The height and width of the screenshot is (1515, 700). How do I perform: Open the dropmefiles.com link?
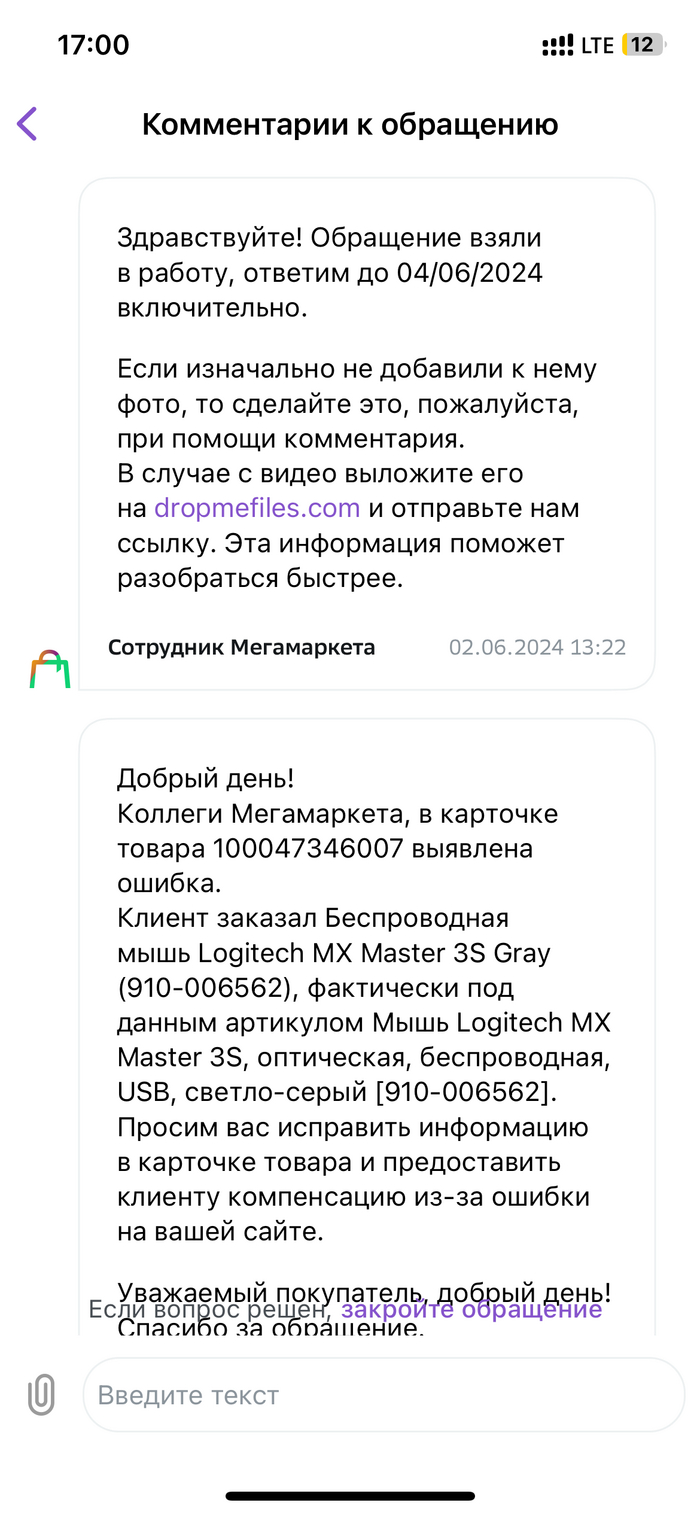257,508
